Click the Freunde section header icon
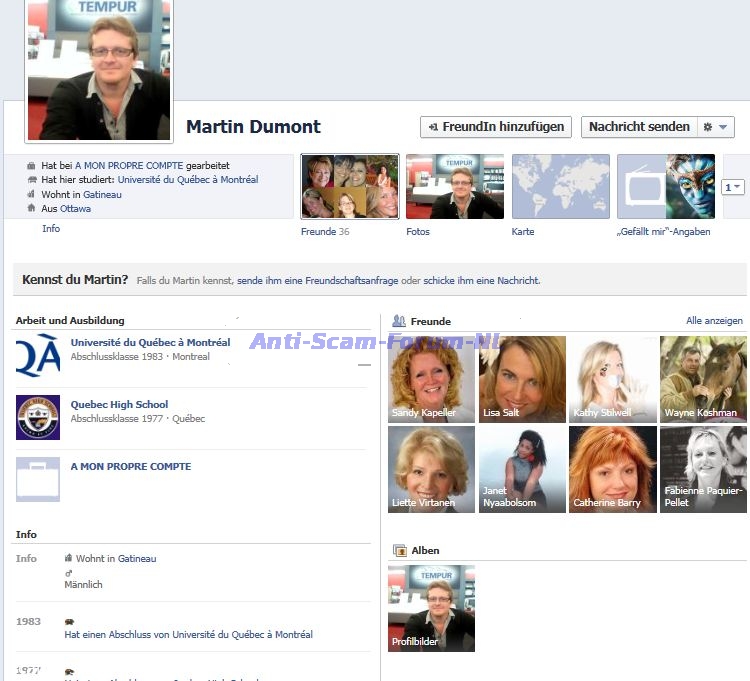Viewport: 750px width, 681px height. pos(399,321)
